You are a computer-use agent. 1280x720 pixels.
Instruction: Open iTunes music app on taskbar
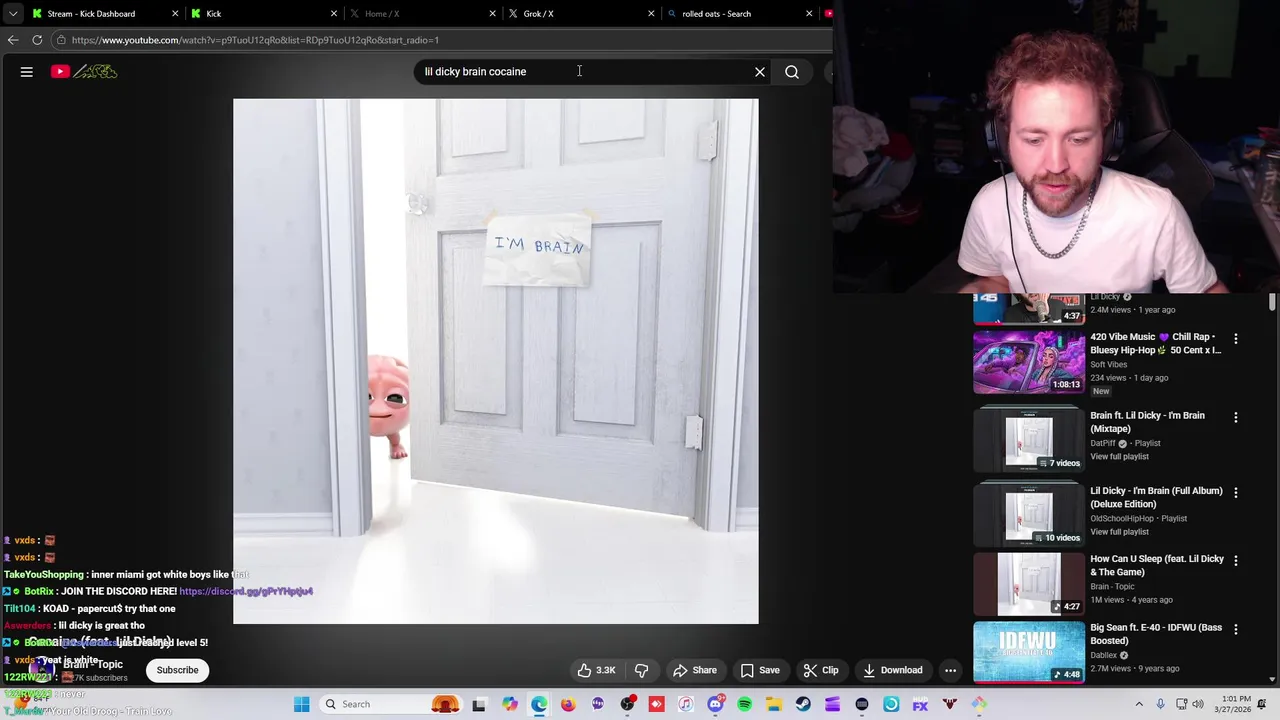685,704
